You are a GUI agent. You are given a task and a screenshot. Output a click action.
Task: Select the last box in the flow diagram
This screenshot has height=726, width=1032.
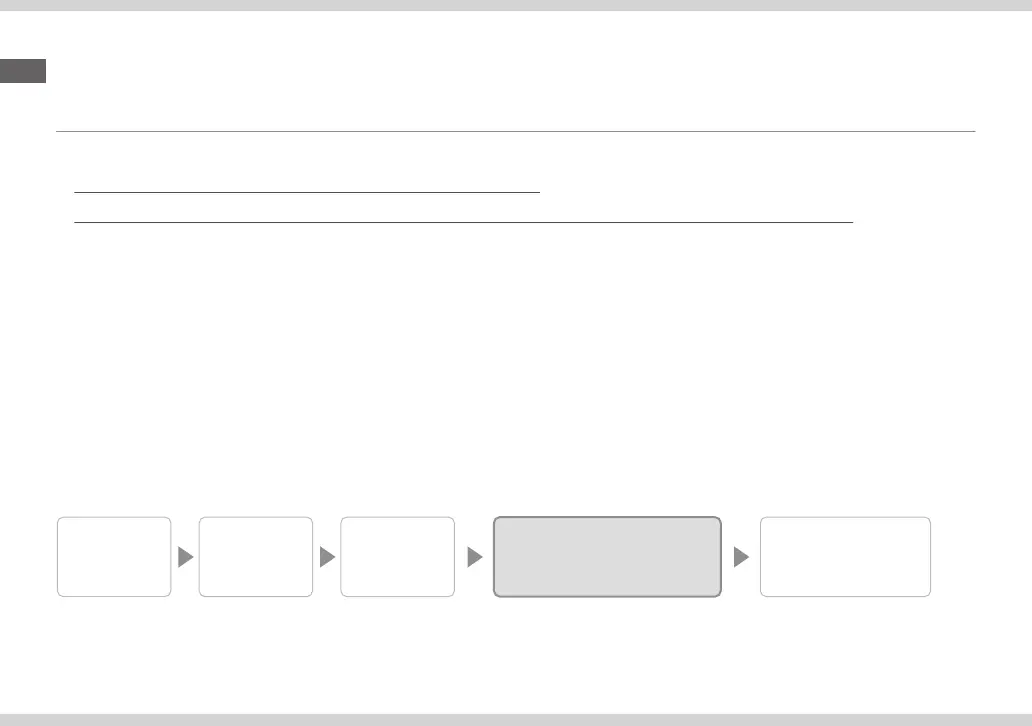click(x=845, y=557)
